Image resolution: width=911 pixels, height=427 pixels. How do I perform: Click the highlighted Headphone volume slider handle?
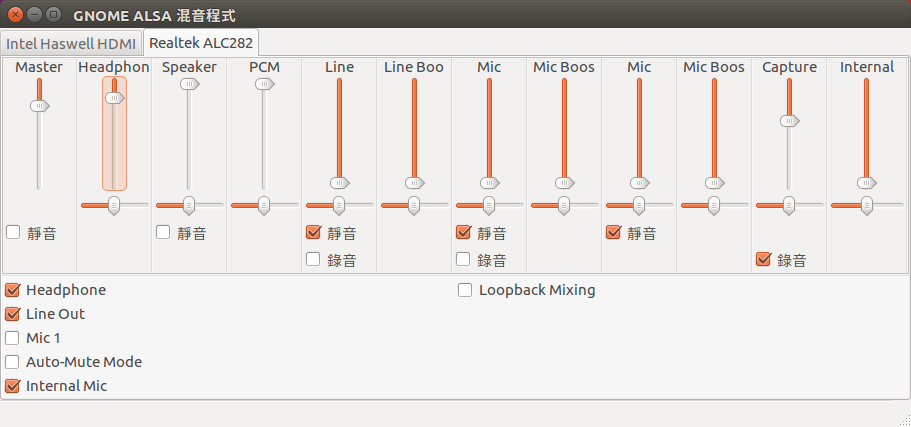pyautogui.click(x=114, y=98)
